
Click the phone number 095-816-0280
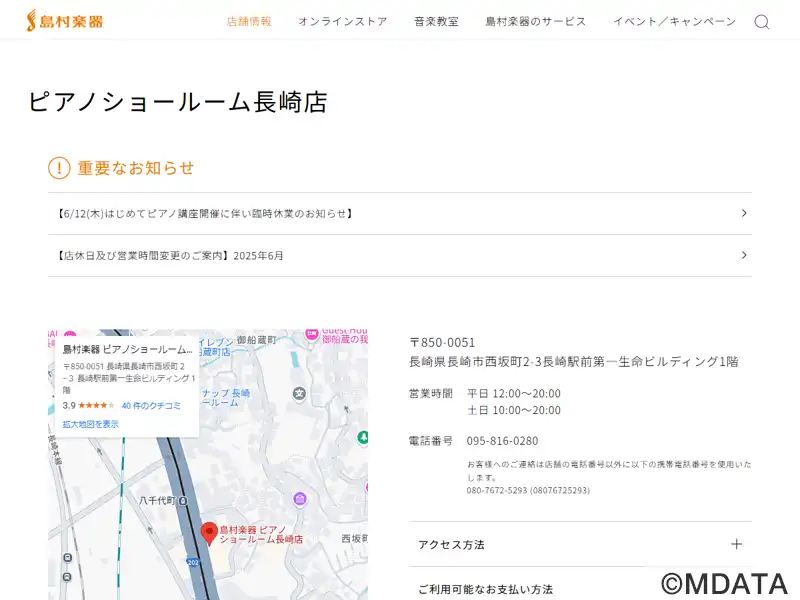point(502,441)
